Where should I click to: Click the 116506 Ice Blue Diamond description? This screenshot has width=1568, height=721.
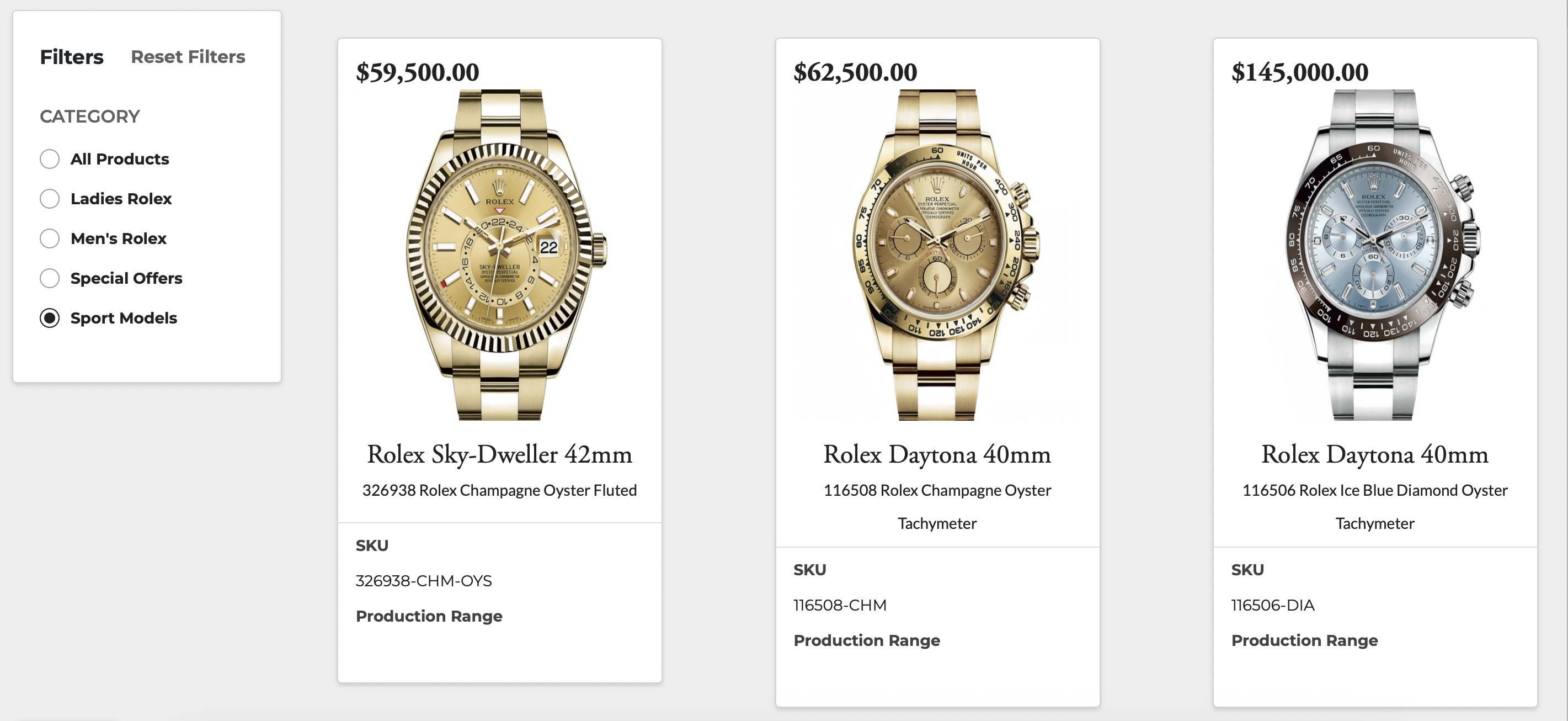[1374, 506]
